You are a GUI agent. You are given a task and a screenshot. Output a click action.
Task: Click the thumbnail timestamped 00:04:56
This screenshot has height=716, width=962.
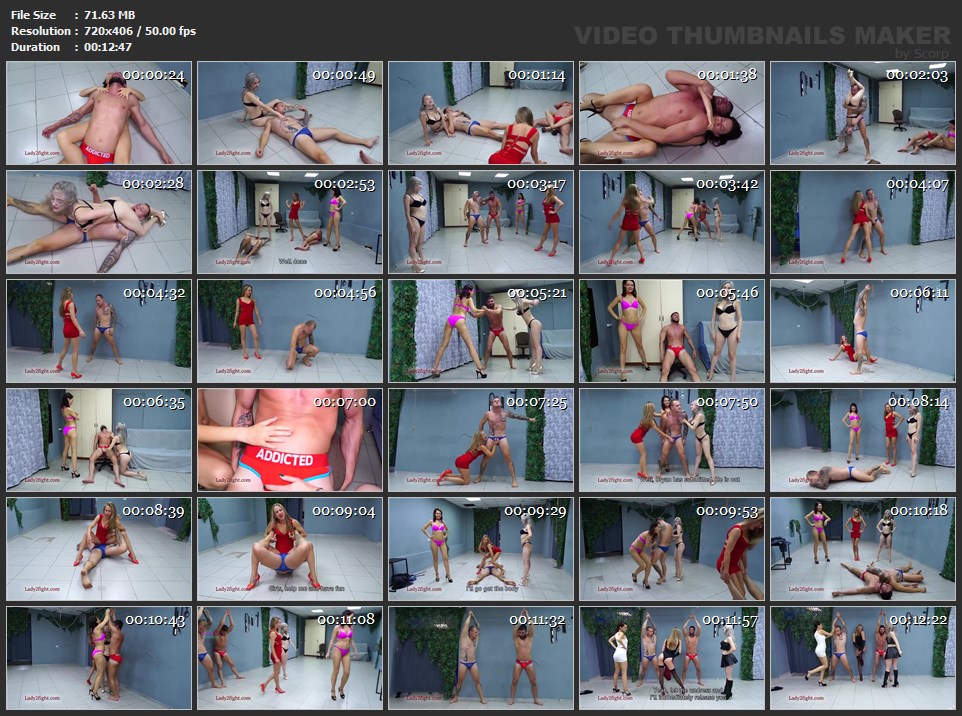(x=289, y=331)
